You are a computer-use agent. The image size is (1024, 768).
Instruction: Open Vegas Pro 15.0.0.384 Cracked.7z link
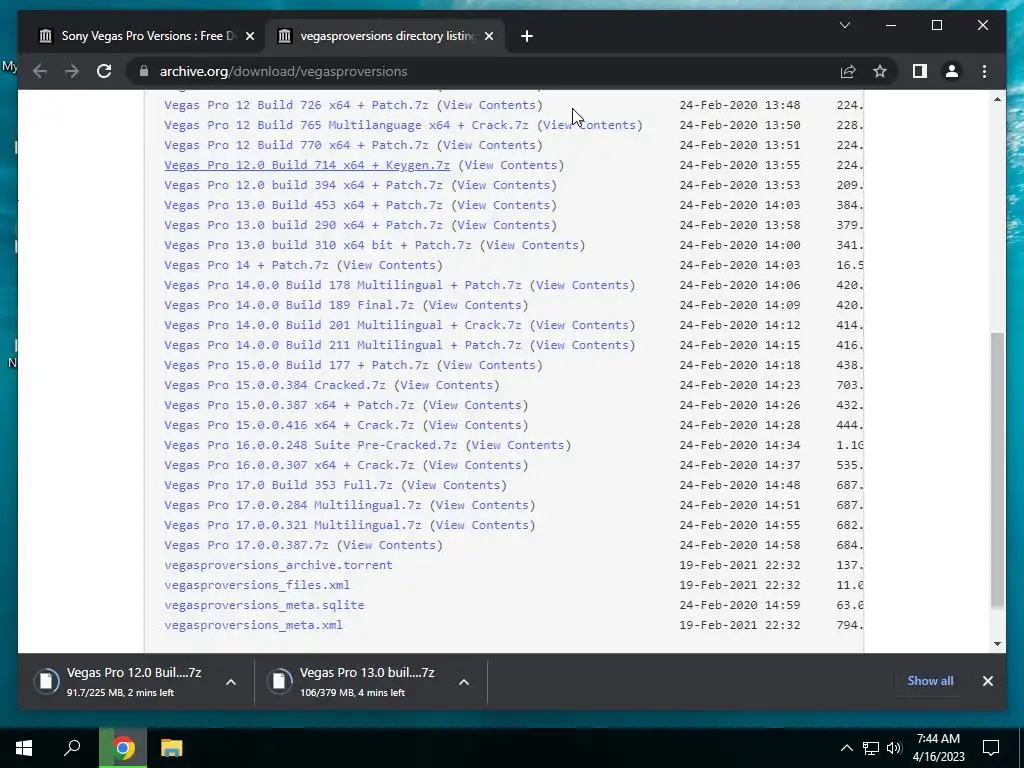pyautogui.click(x=275, y=385)
